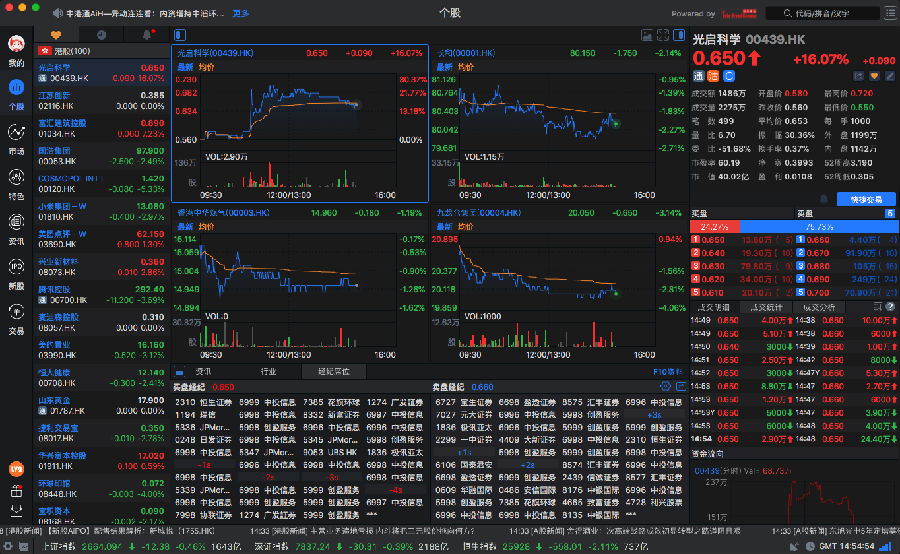
Task: Click the 快捷交易 button
Action: tap(866, 199)
